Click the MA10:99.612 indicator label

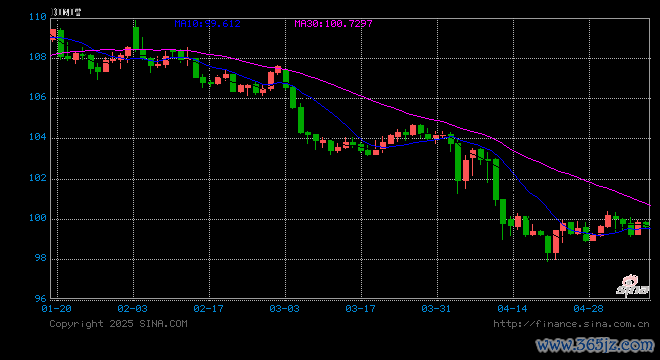(208, 24)
